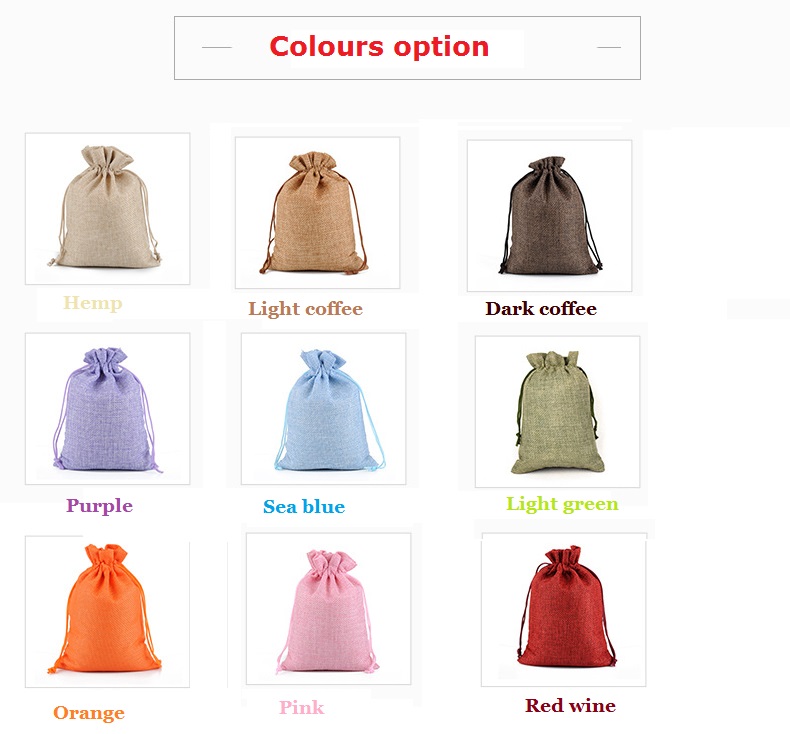Choose the Pink bag thumbnail

click(328, 609)
